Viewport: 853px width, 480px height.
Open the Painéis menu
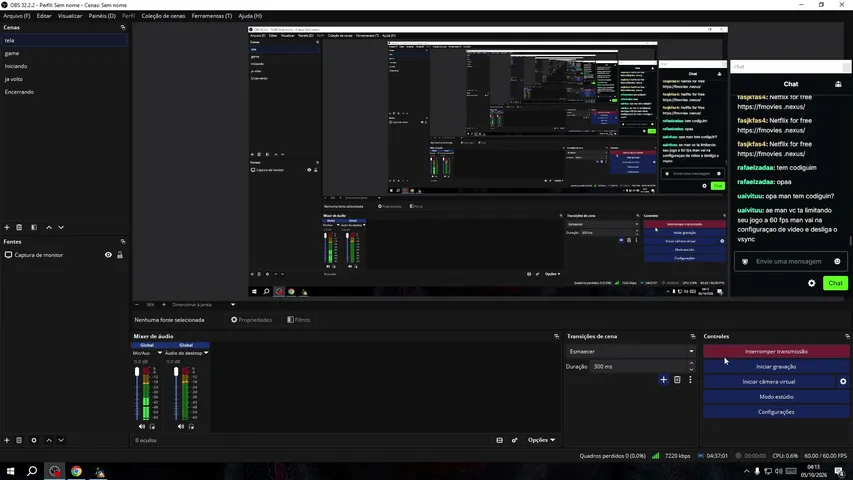pyautogui.click(x=102, y=16)
